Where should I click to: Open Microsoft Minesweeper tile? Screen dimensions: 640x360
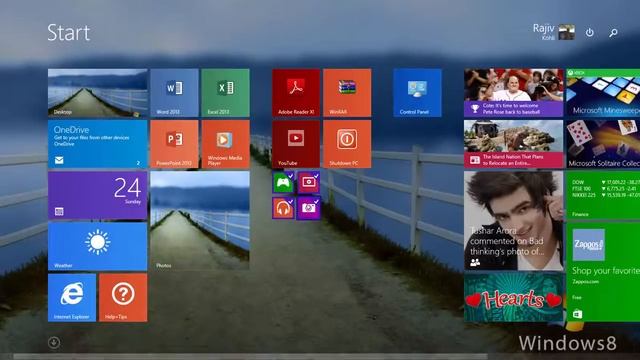coord(603,93)
